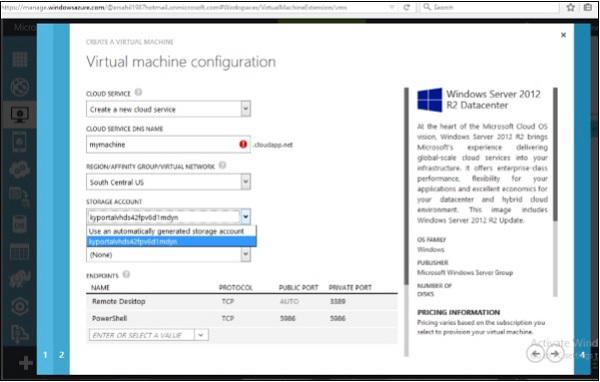Expand the (None) dropdown
This screenshot has width=600, height=382.
[x=246, y=254]
